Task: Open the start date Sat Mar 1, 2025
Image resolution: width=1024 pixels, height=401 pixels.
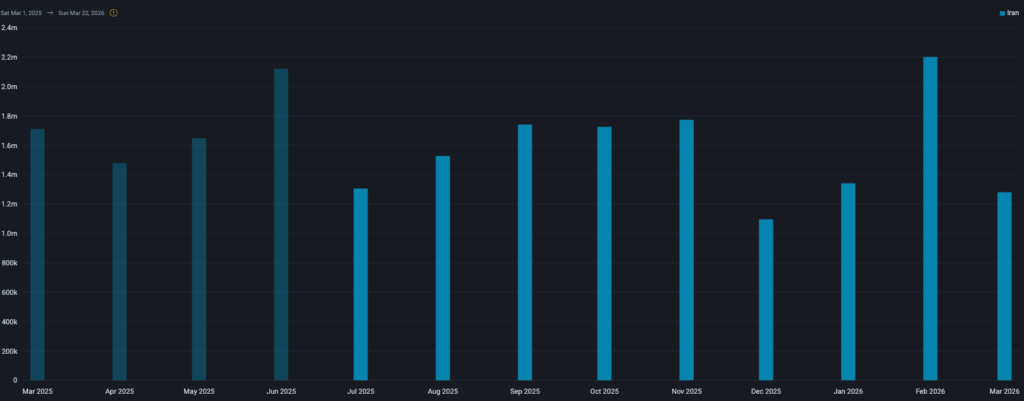Action: [x=21, y=13]
